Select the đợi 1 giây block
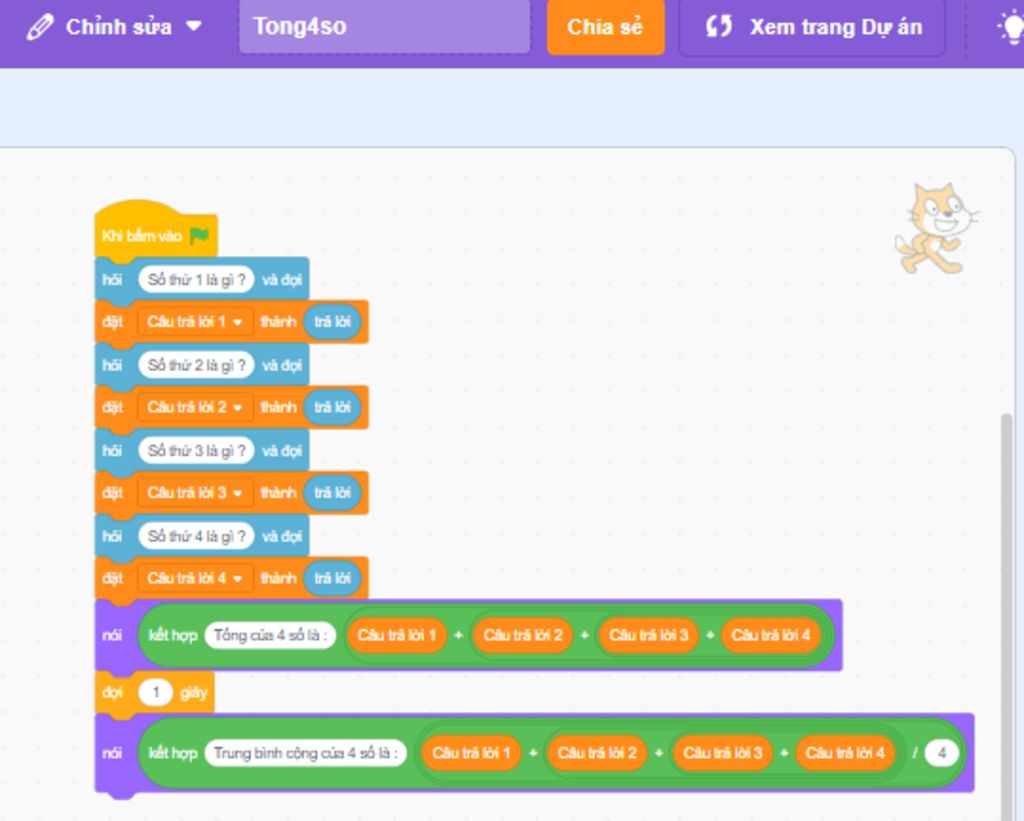The height and width of the screenshot is (821, 1024). pyautogui.click(x=155, y=692)
